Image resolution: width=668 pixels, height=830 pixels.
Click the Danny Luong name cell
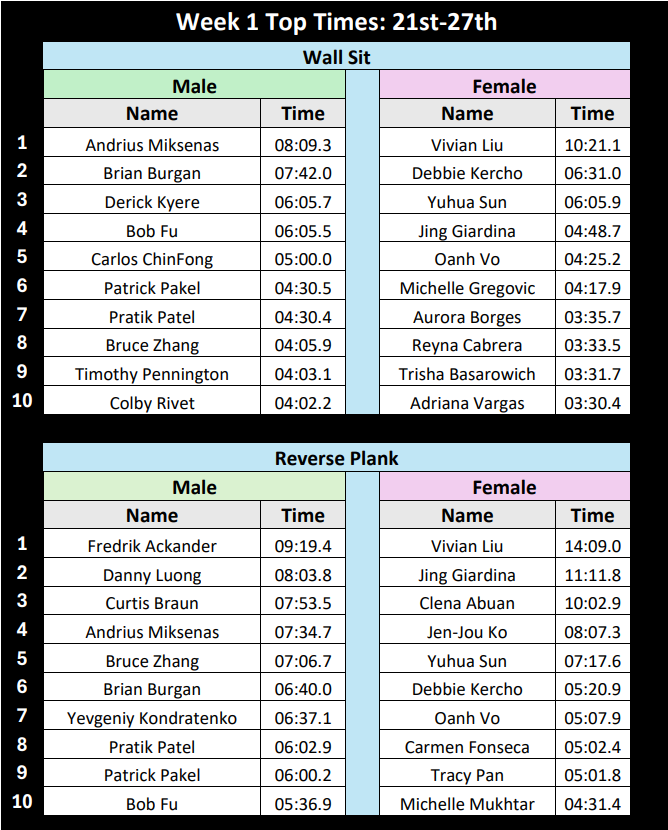(152, 574)
